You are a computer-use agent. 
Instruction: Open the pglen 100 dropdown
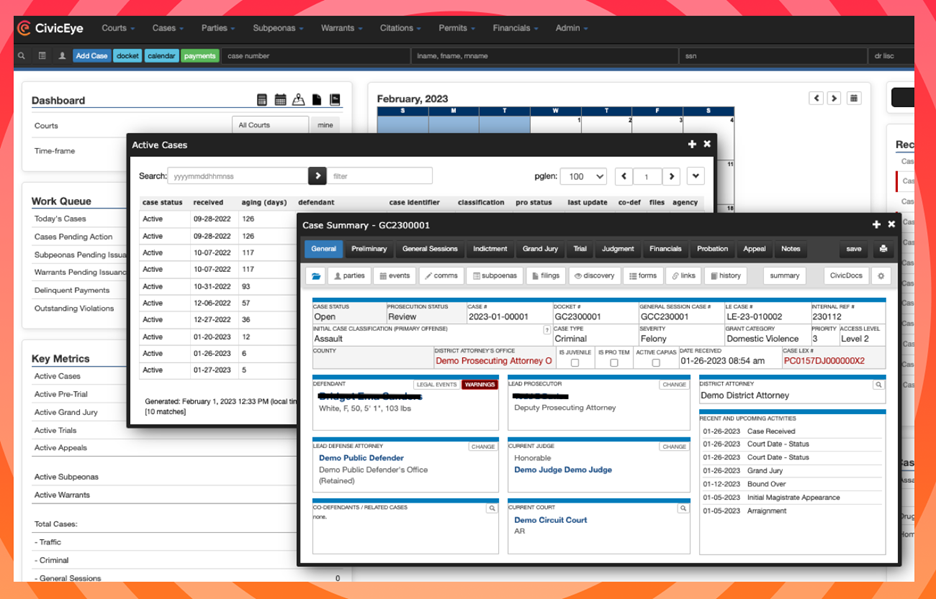pos(584,176)
